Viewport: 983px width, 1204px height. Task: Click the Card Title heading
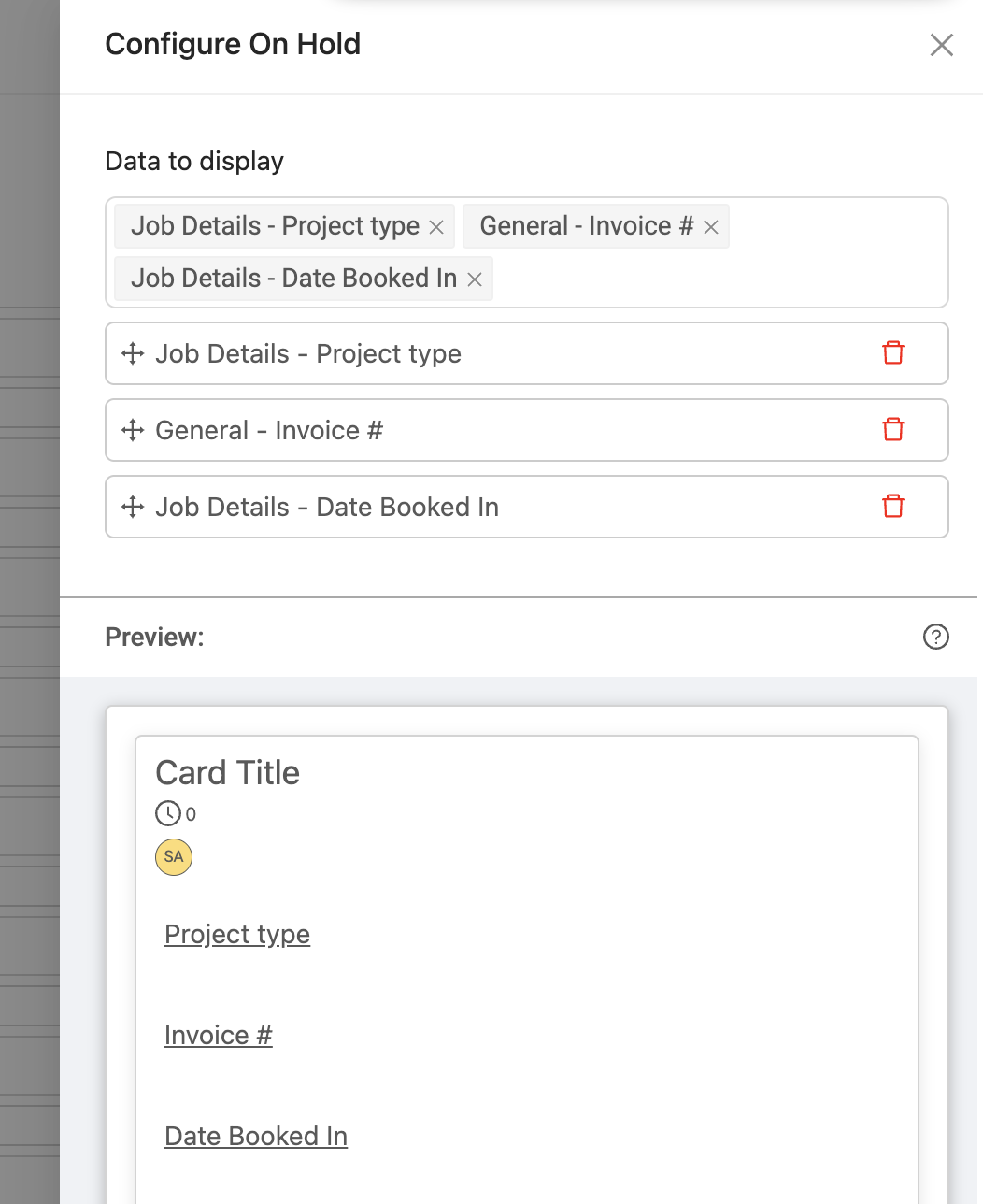point(228,773)
